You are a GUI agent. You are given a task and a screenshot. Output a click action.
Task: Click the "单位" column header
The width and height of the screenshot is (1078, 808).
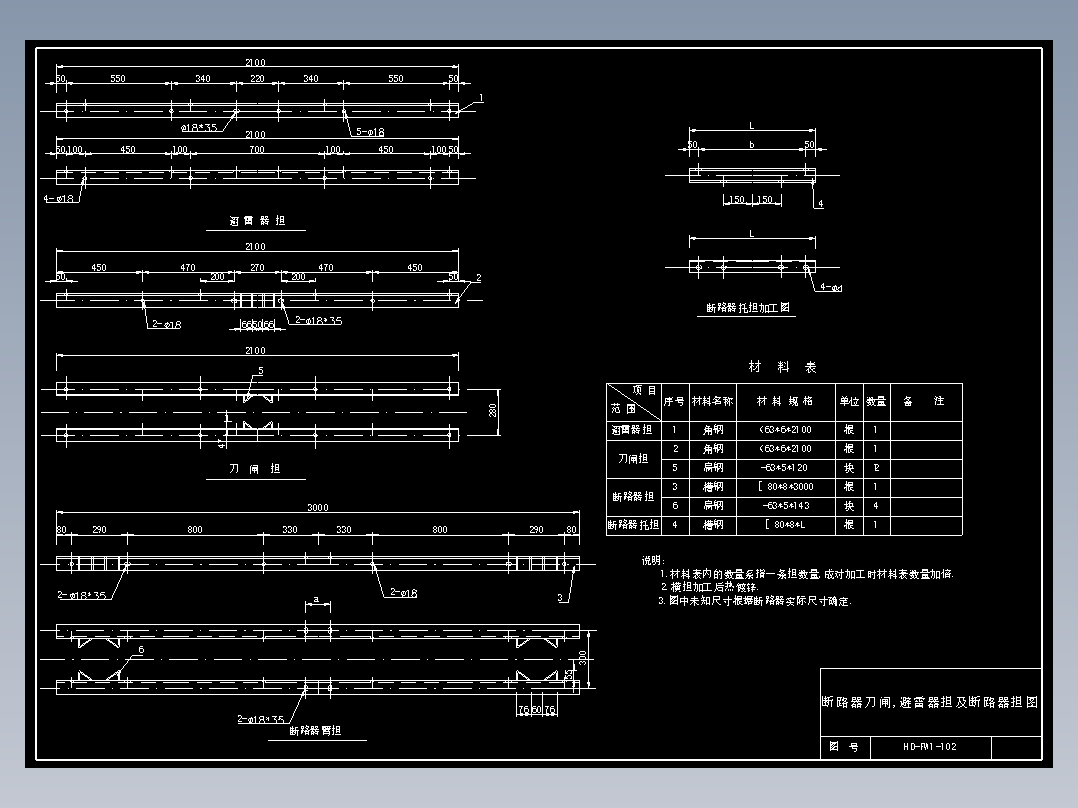pos(849,402)
